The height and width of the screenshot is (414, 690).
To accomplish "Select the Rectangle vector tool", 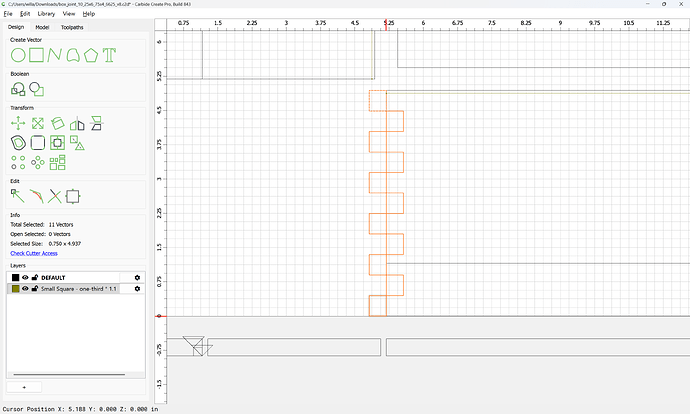I will click(37, 55).
